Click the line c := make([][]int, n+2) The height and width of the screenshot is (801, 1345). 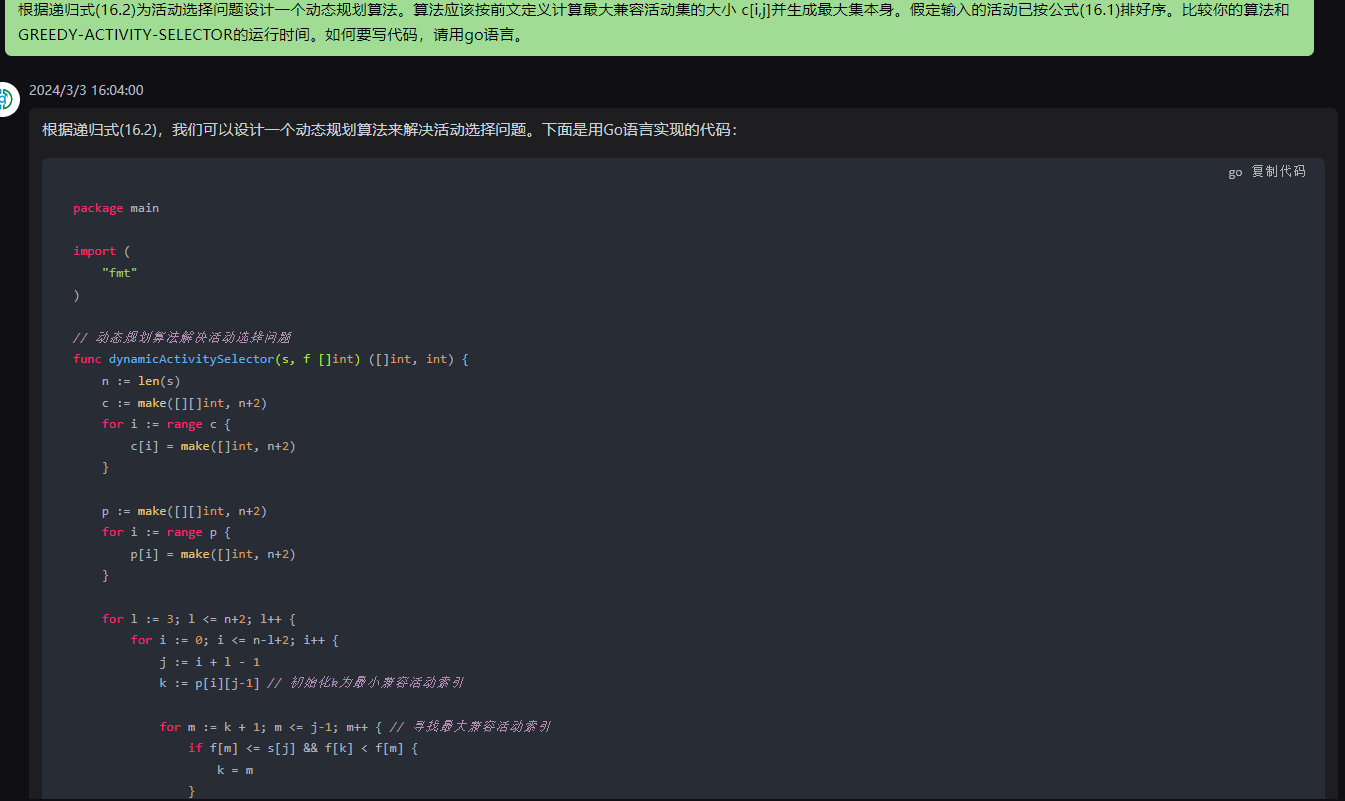tap(184, 403)
